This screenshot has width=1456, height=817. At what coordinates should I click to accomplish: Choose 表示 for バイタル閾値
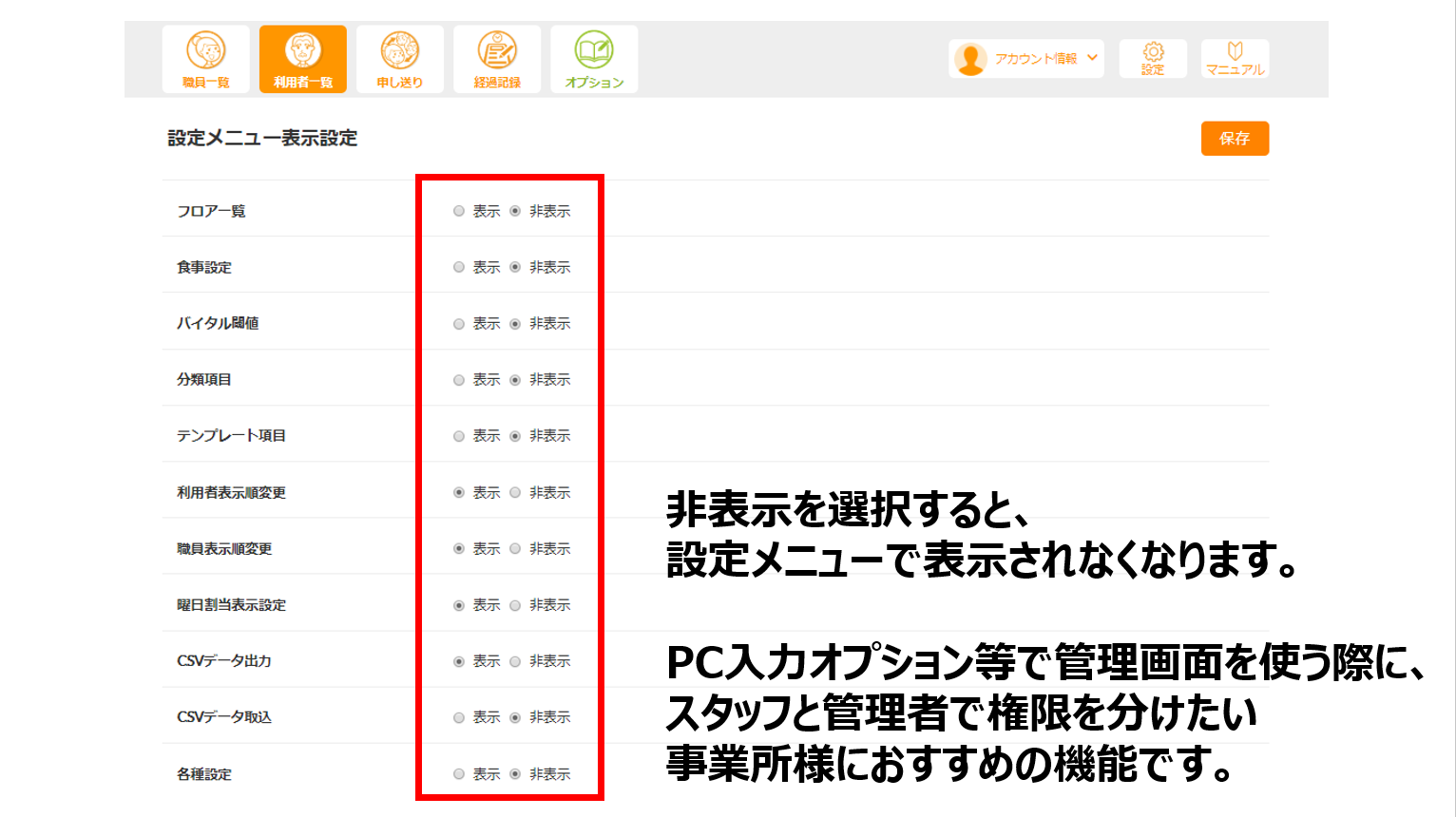point(459,324)
